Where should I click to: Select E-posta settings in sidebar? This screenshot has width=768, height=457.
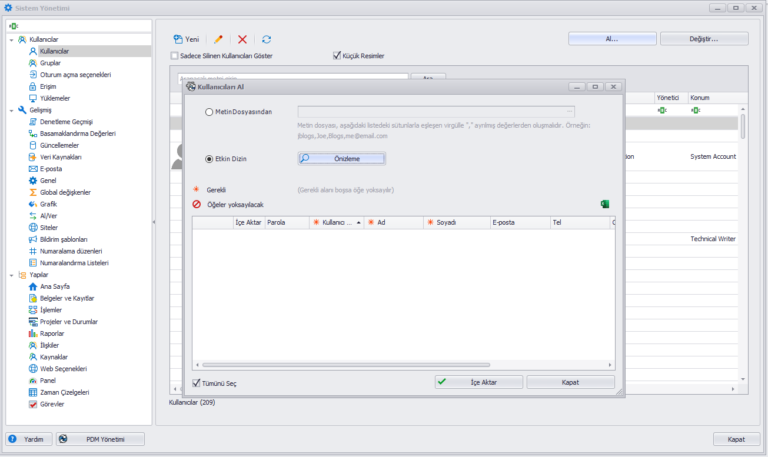(51, 169)
